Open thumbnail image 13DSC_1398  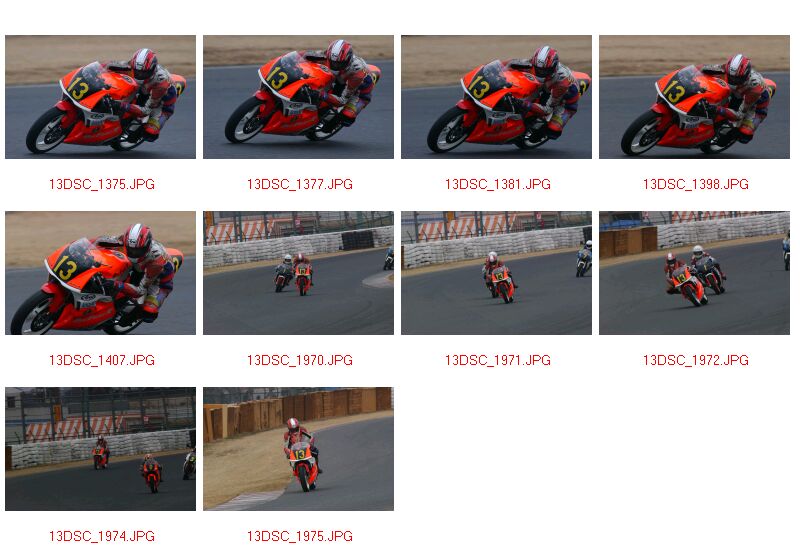(x=694, y=97)
